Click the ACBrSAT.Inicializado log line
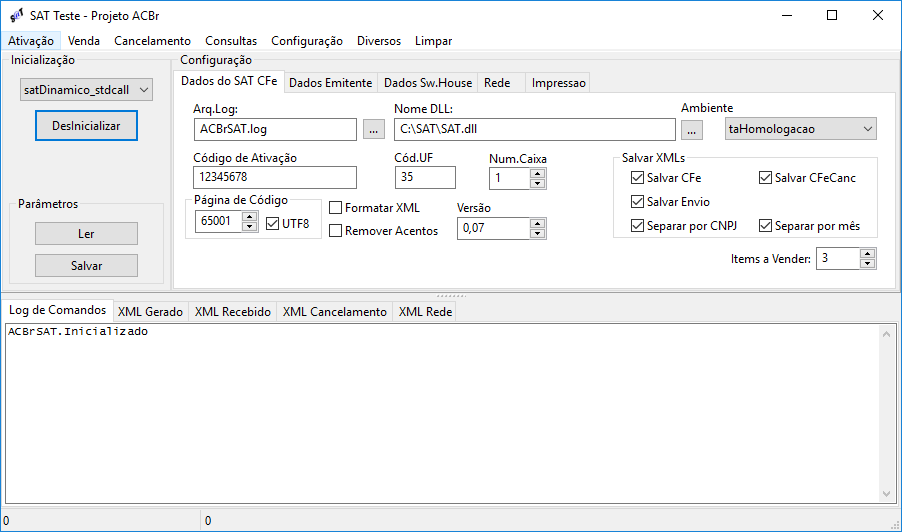The width and height of the screenshot is (902, 532). point(78,331)
